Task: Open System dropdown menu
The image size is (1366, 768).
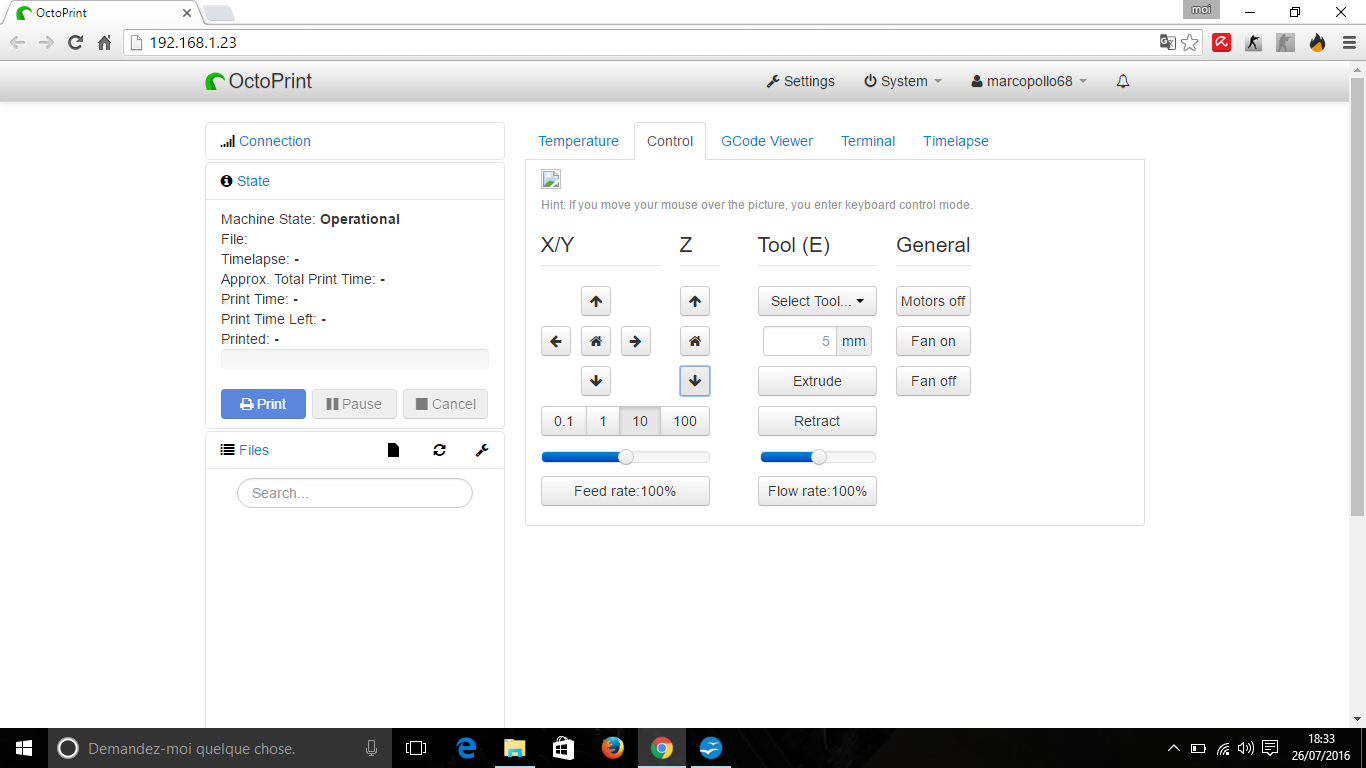Action: 903,81
